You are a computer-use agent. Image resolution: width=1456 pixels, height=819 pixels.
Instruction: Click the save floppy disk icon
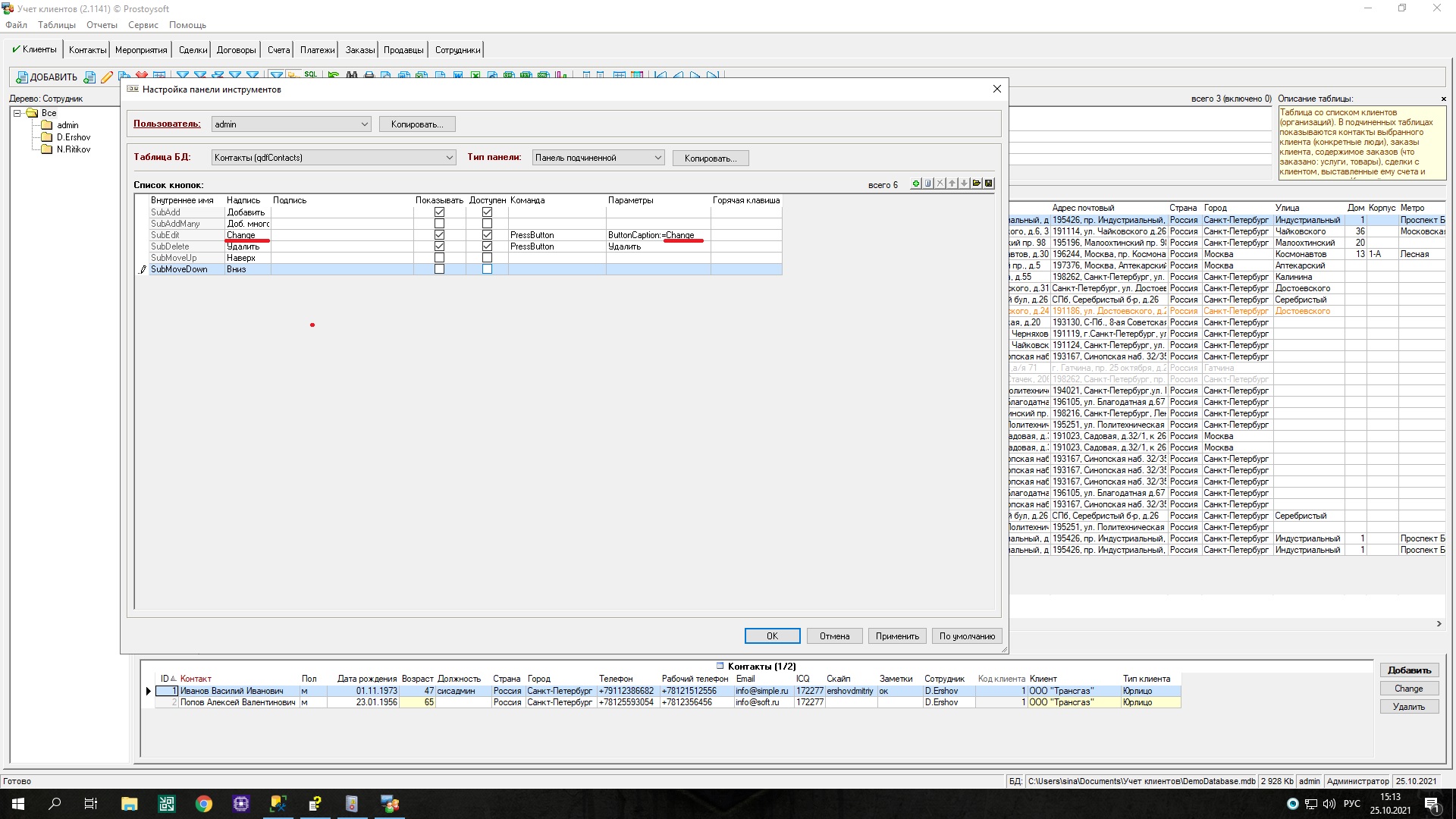989,184
